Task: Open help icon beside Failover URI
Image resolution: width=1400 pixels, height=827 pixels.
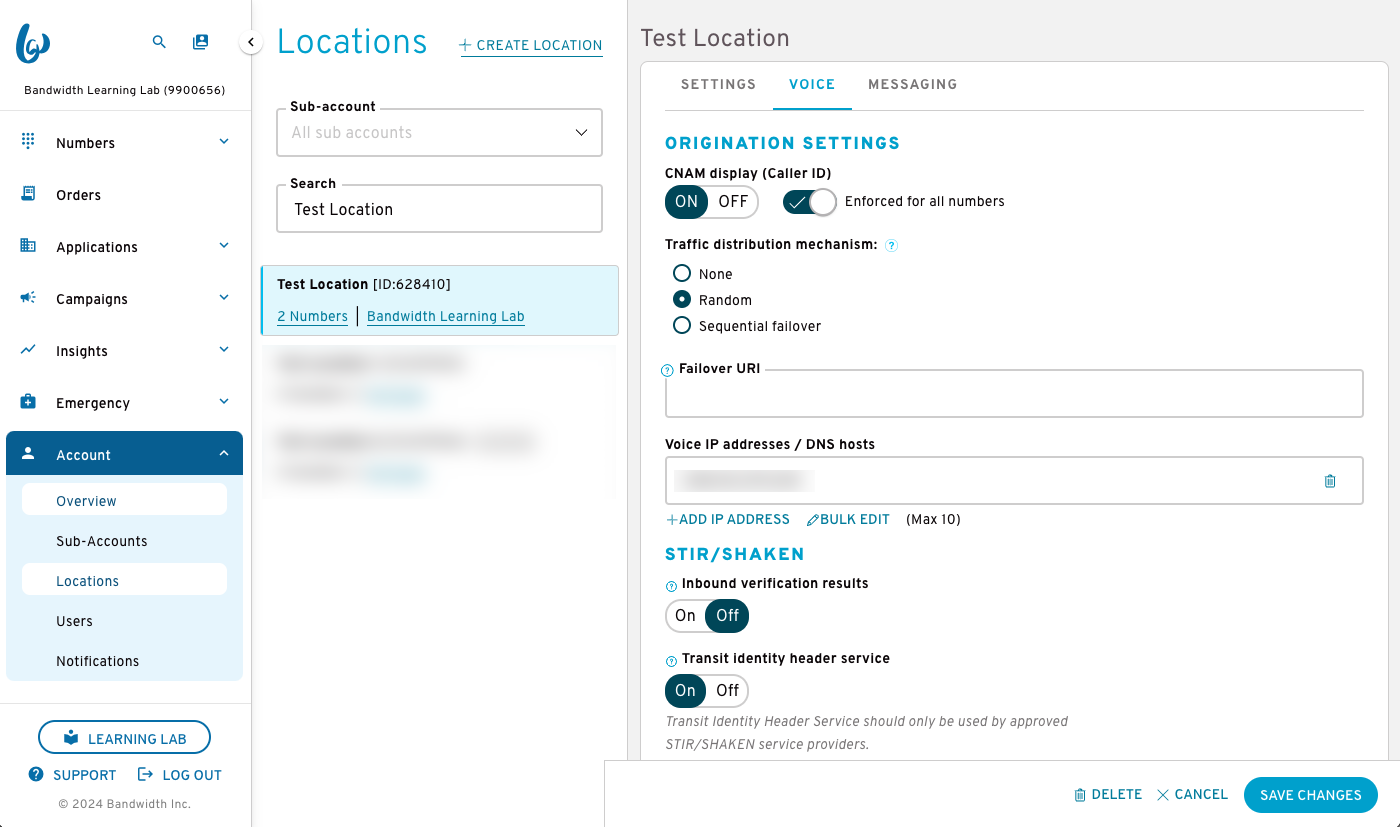Action: [668, 370]
